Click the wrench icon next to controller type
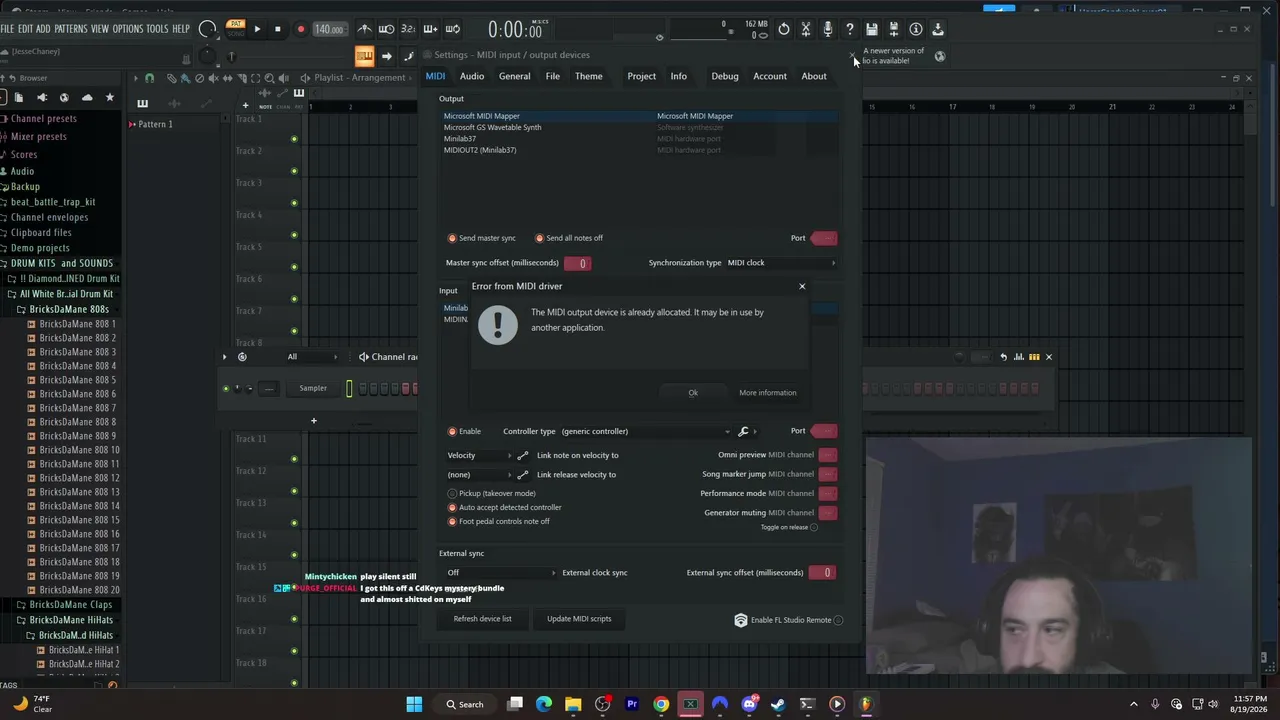The height and width of the screenshot is (720, 1280). pyautogui.click(x=743, y=431)
